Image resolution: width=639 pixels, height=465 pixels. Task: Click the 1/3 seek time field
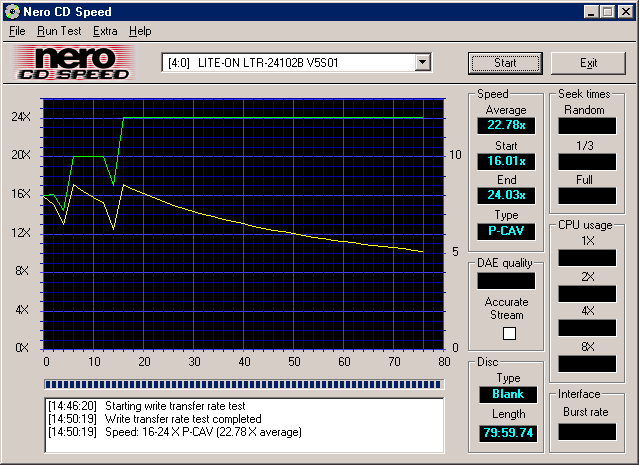[587, 162]
